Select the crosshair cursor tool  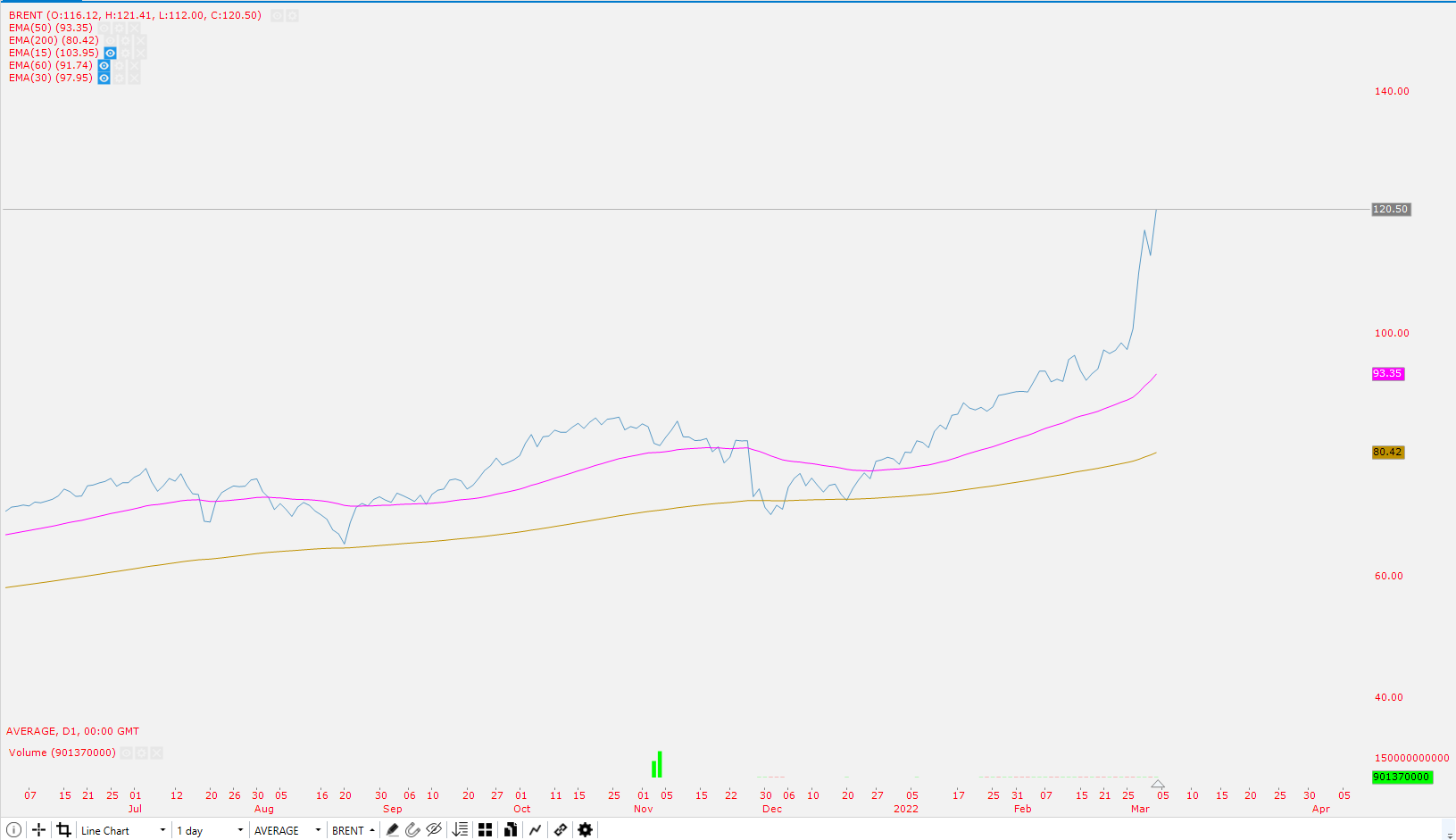[37, 829]
